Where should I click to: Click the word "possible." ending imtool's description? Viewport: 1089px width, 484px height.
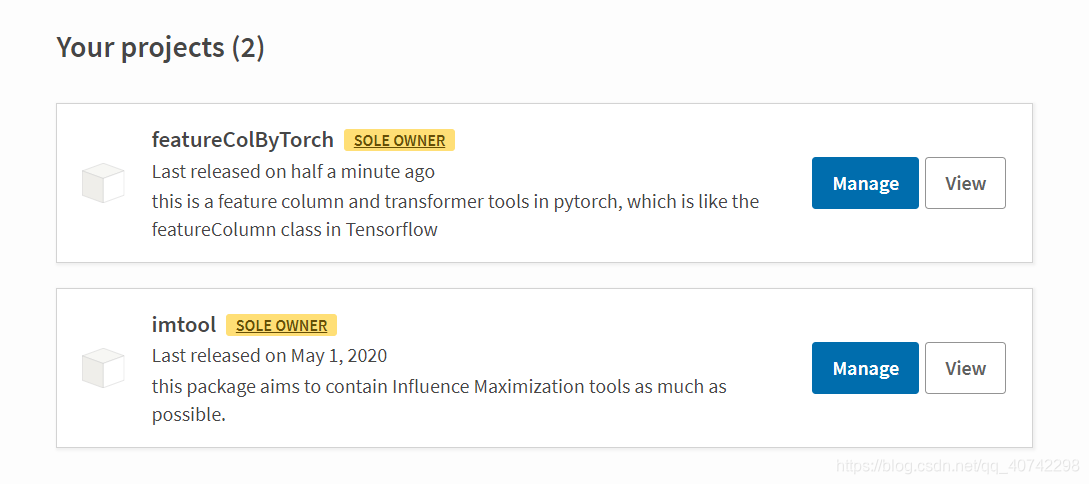(189, 414)
